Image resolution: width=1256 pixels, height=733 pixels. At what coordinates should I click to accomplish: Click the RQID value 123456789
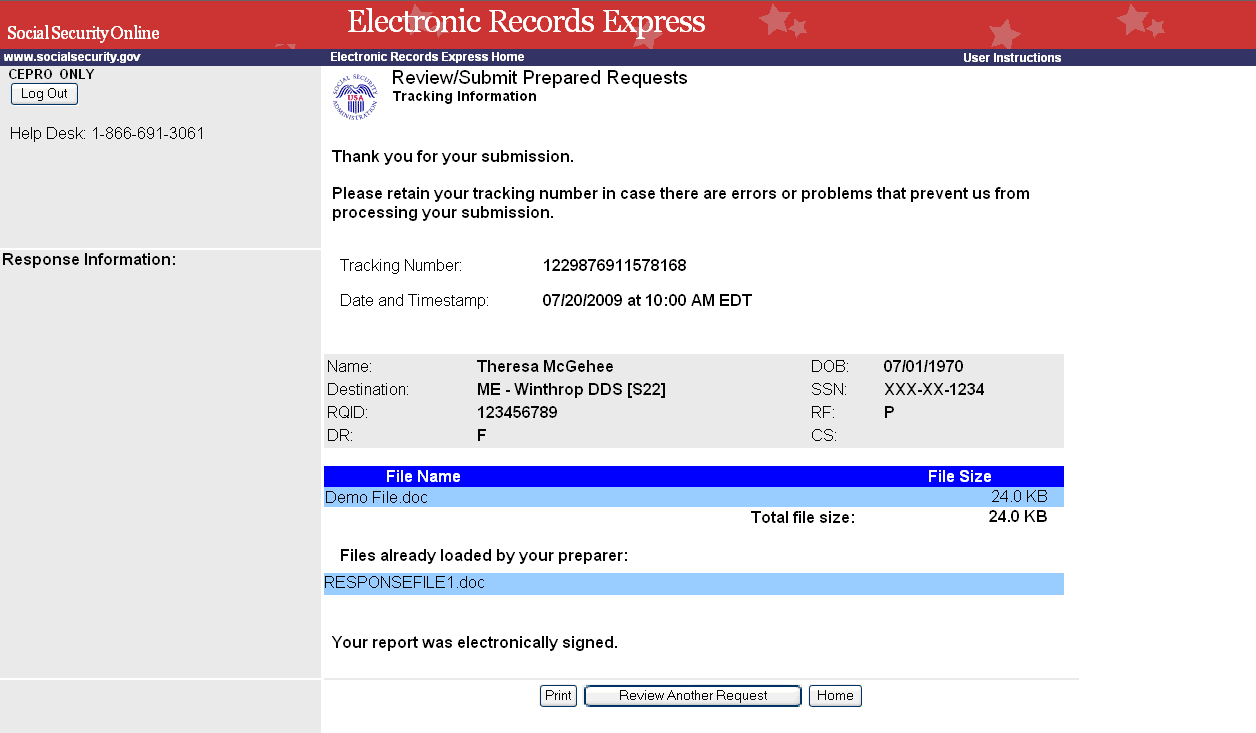tap(517, 413)
